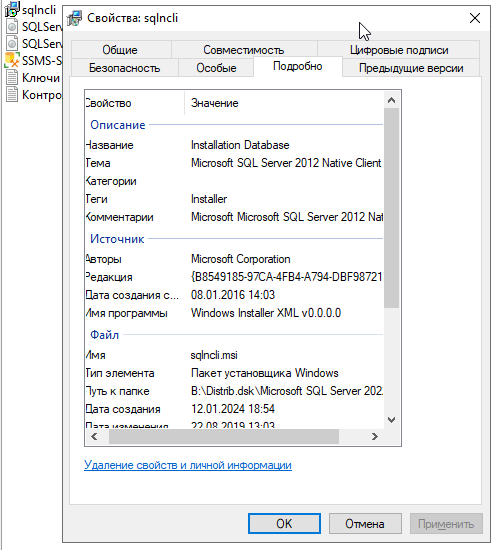Click the properties dialog title bar icon
The width and height of the screenshot is (494, 550).
pos(74,18)
